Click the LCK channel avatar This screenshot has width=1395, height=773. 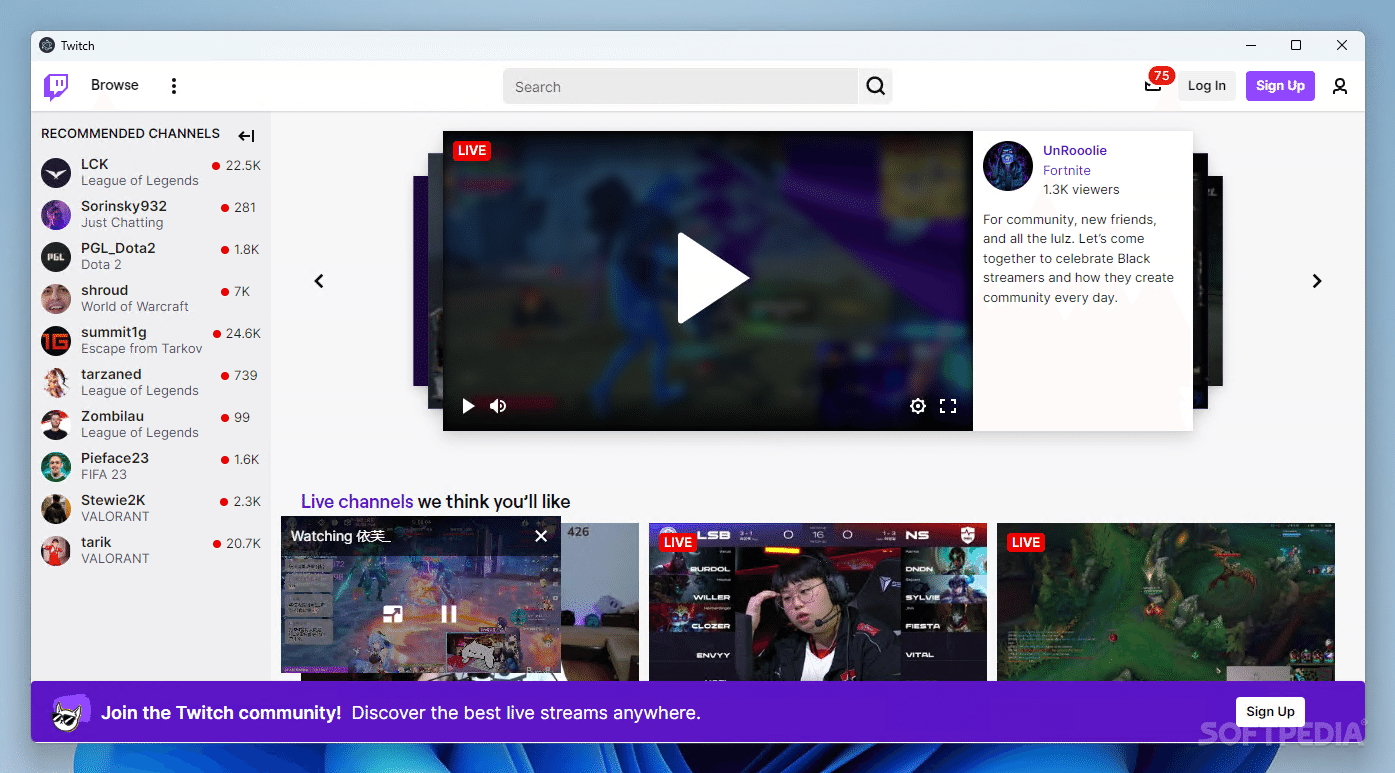[x=56, y=172]
